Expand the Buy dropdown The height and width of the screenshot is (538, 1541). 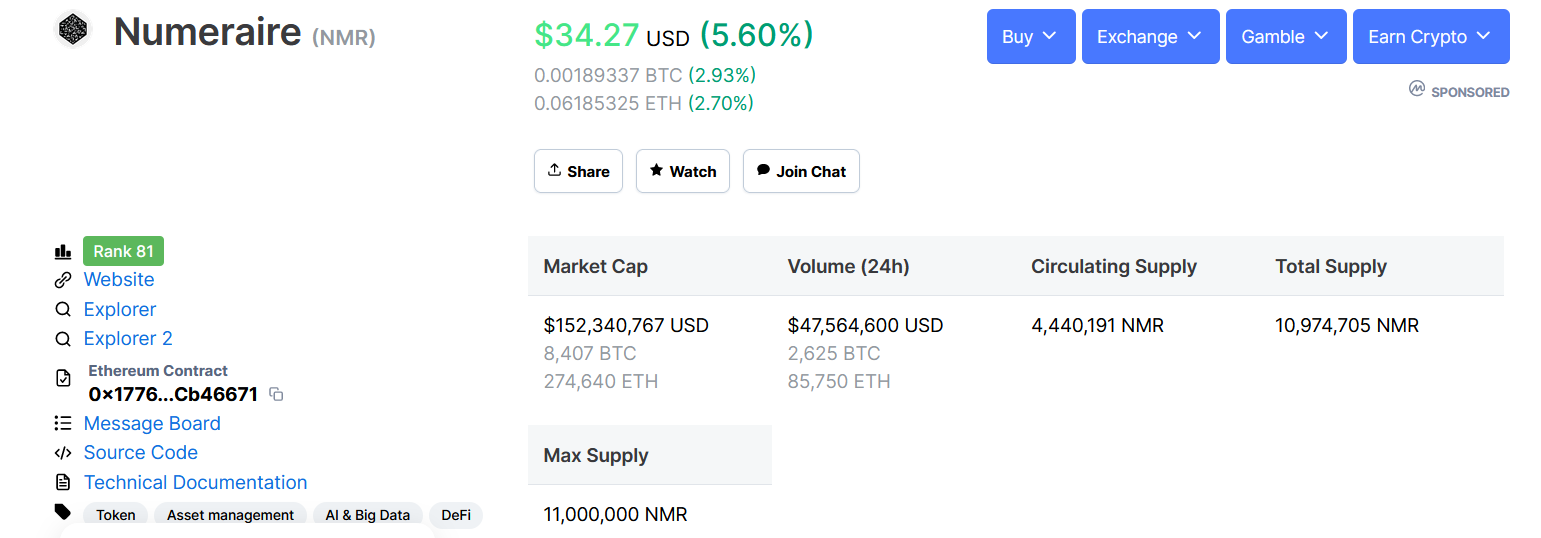pyautogui.click(x=1030, y=37)
